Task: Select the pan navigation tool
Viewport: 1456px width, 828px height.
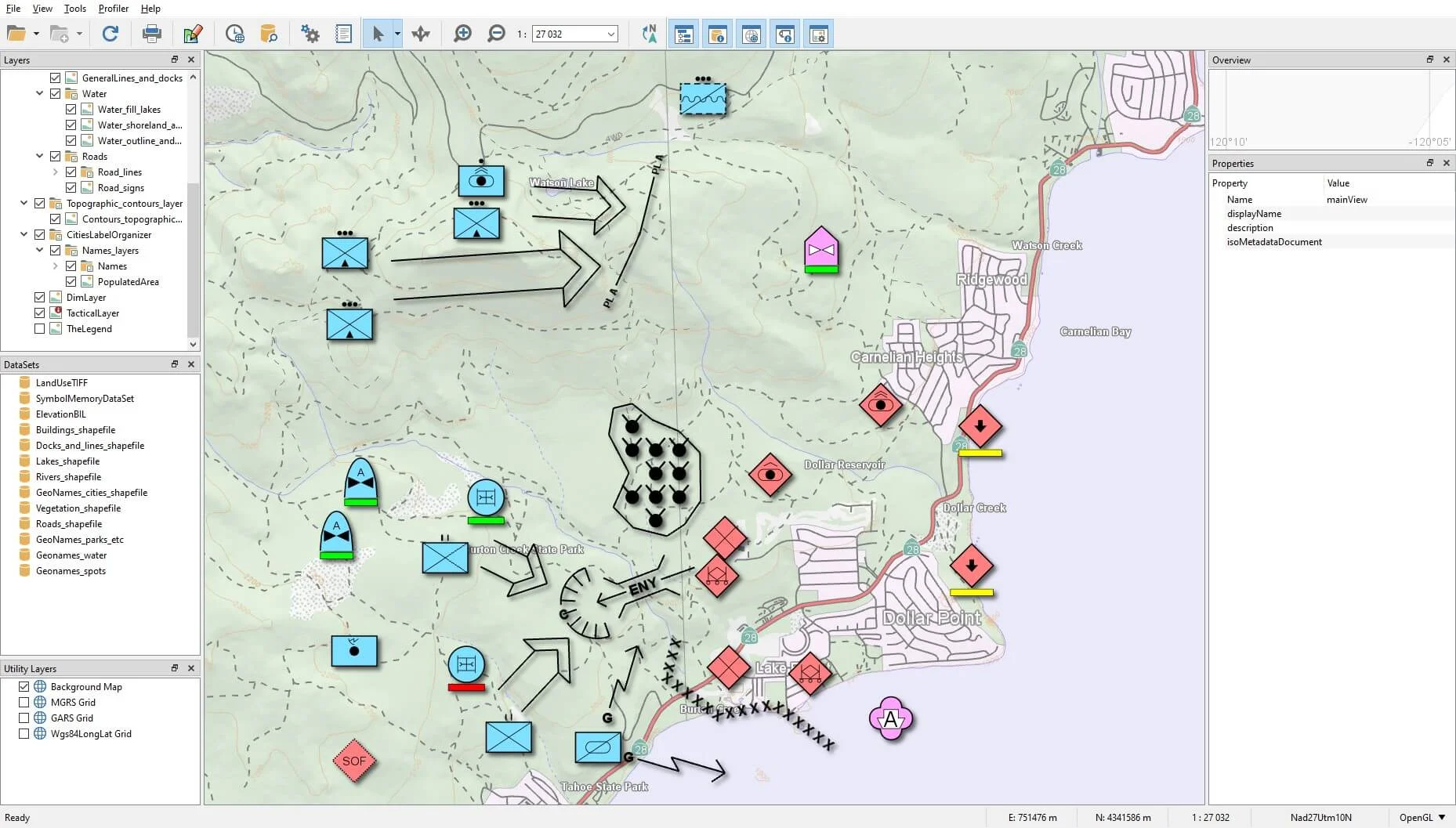Action: tap(420, 34)
